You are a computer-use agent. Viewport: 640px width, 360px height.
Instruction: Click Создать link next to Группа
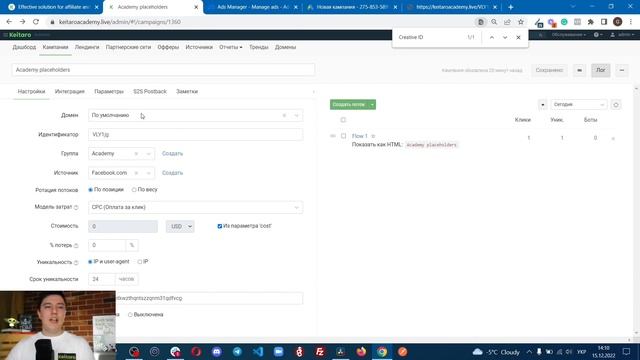coord(172,154)
